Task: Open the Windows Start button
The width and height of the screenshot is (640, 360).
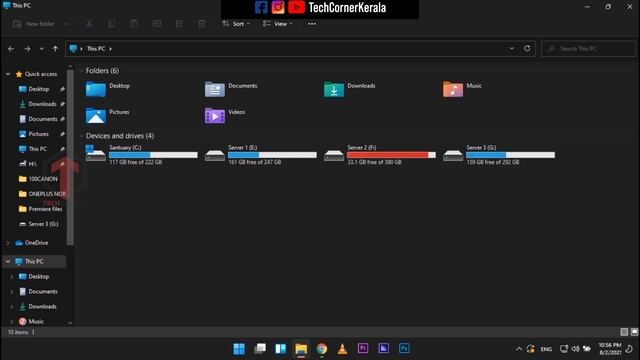Action: (239, 349)
